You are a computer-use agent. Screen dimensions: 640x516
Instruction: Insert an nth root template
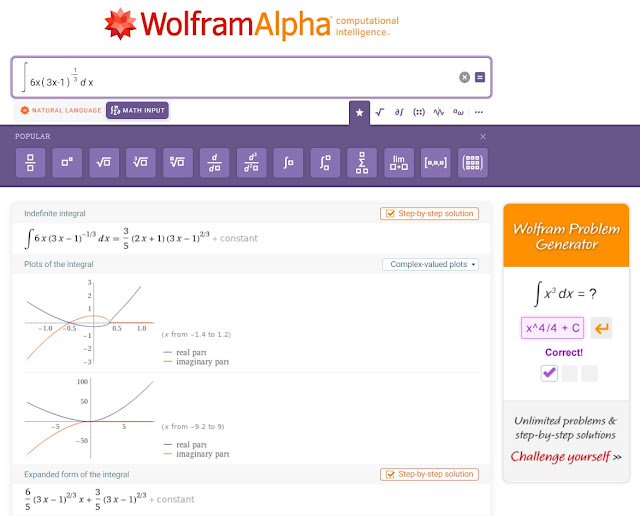click(178, 163)
